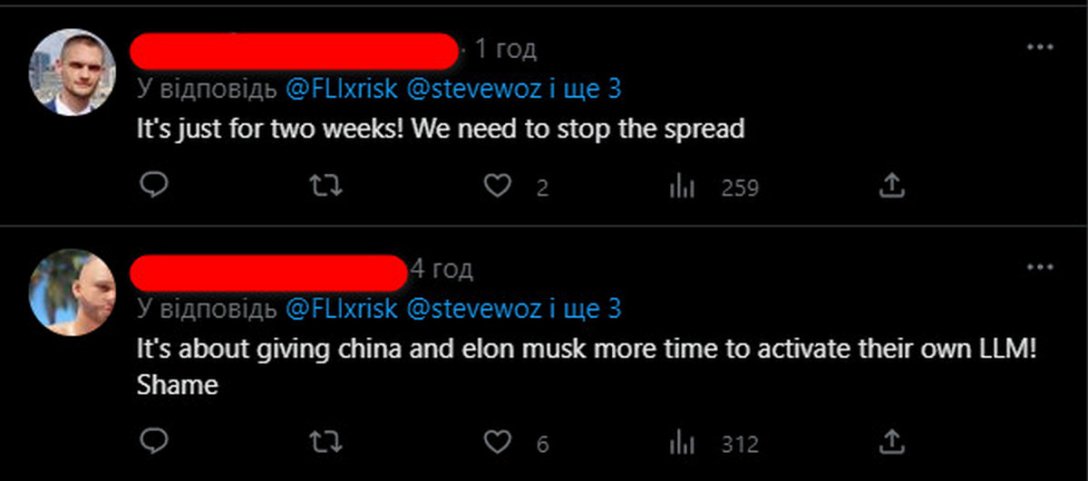
Task: Open @stevewoz mention in first tweet
Action: [473, 89]
